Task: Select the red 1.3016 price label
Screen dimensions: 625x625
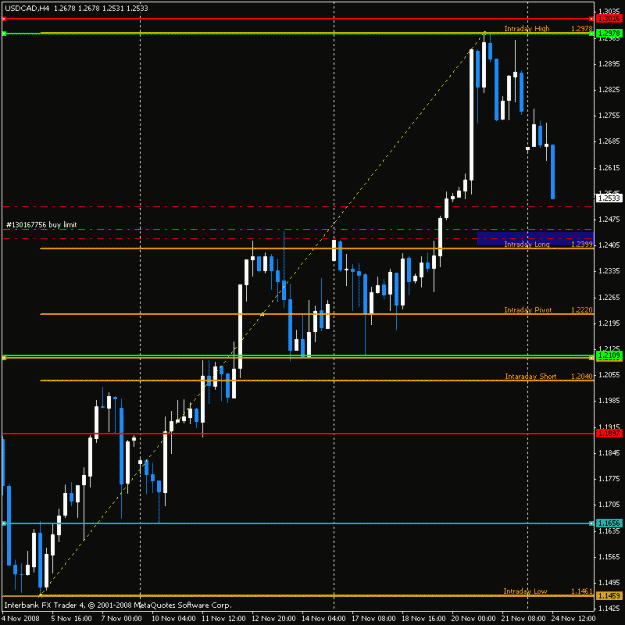Action: pos(609,18)
